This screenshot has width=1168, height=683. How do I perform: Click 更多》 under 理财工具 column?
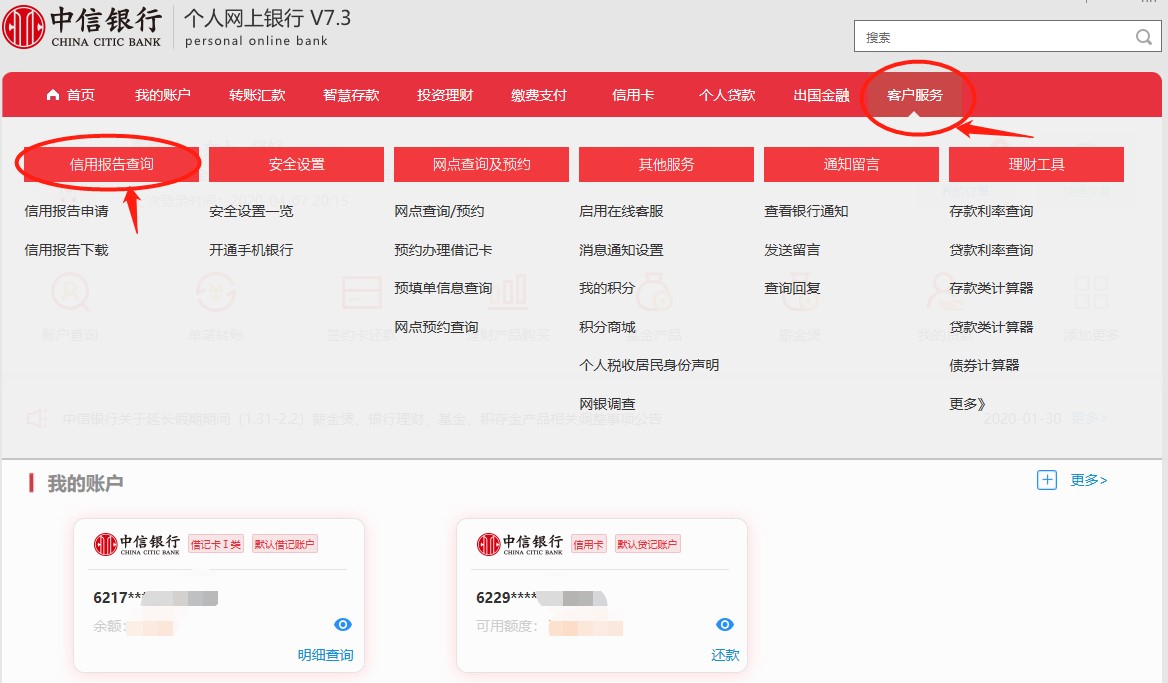pos(967,404)
